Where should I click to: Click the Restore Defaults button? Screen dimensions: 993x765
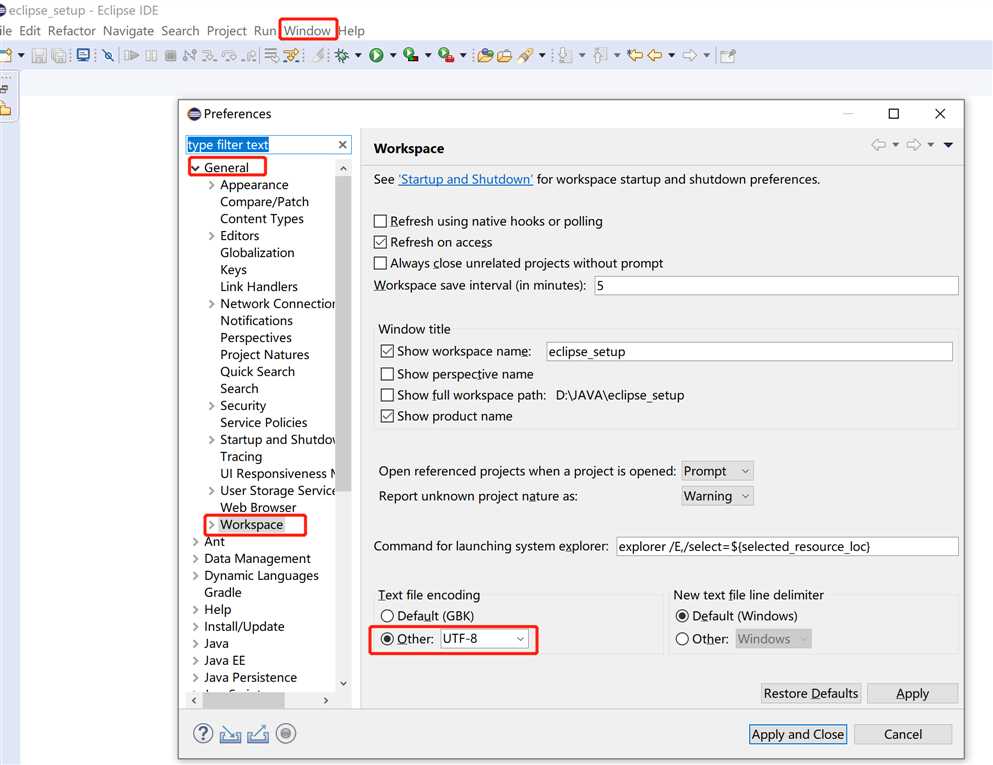pyautogui.click(x=811, y=693)
